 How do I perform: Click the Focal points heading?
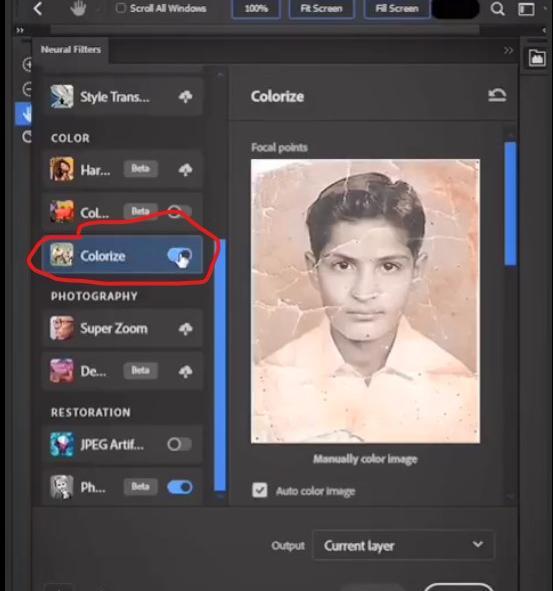pos(279,147)
